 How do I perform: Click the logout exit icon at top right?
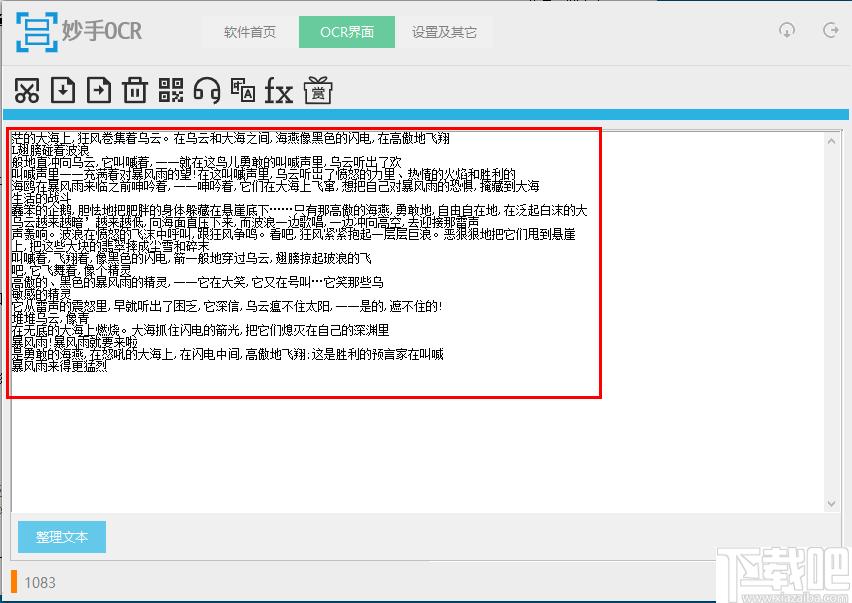(830, 30)
